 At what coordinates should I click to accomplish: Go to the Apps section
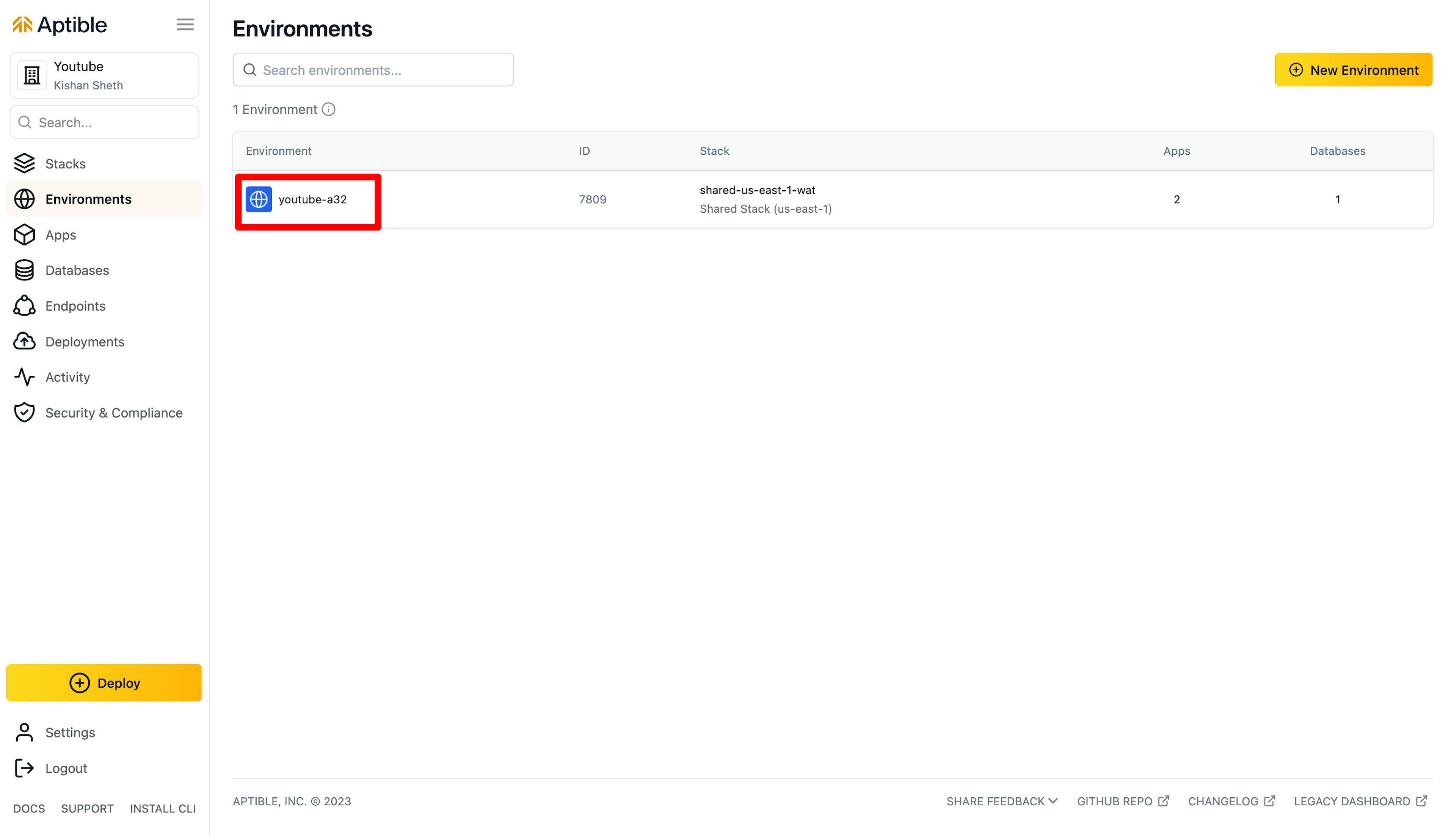point(61,235)
